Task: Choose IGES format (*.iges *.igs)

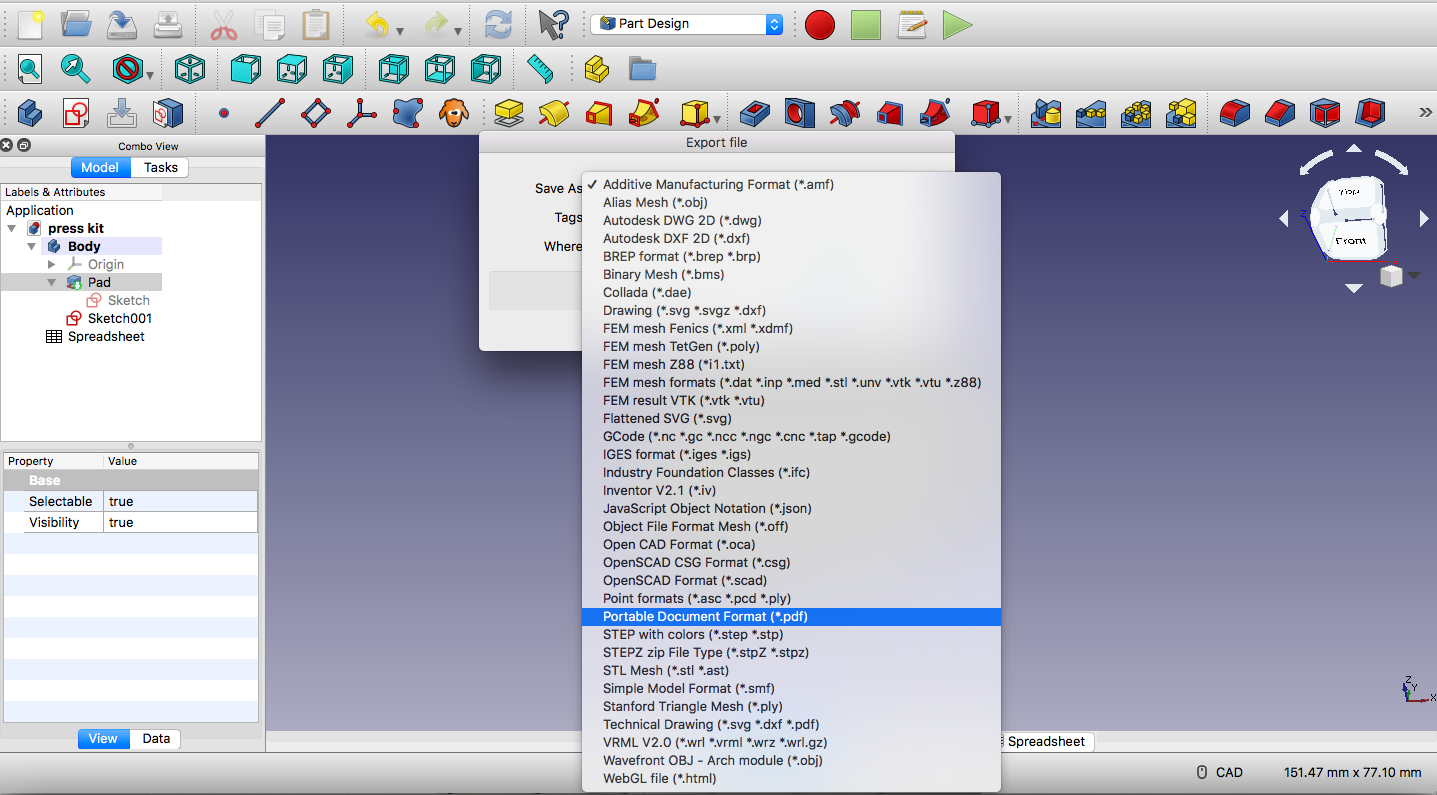Action: [x=791, y=455]
